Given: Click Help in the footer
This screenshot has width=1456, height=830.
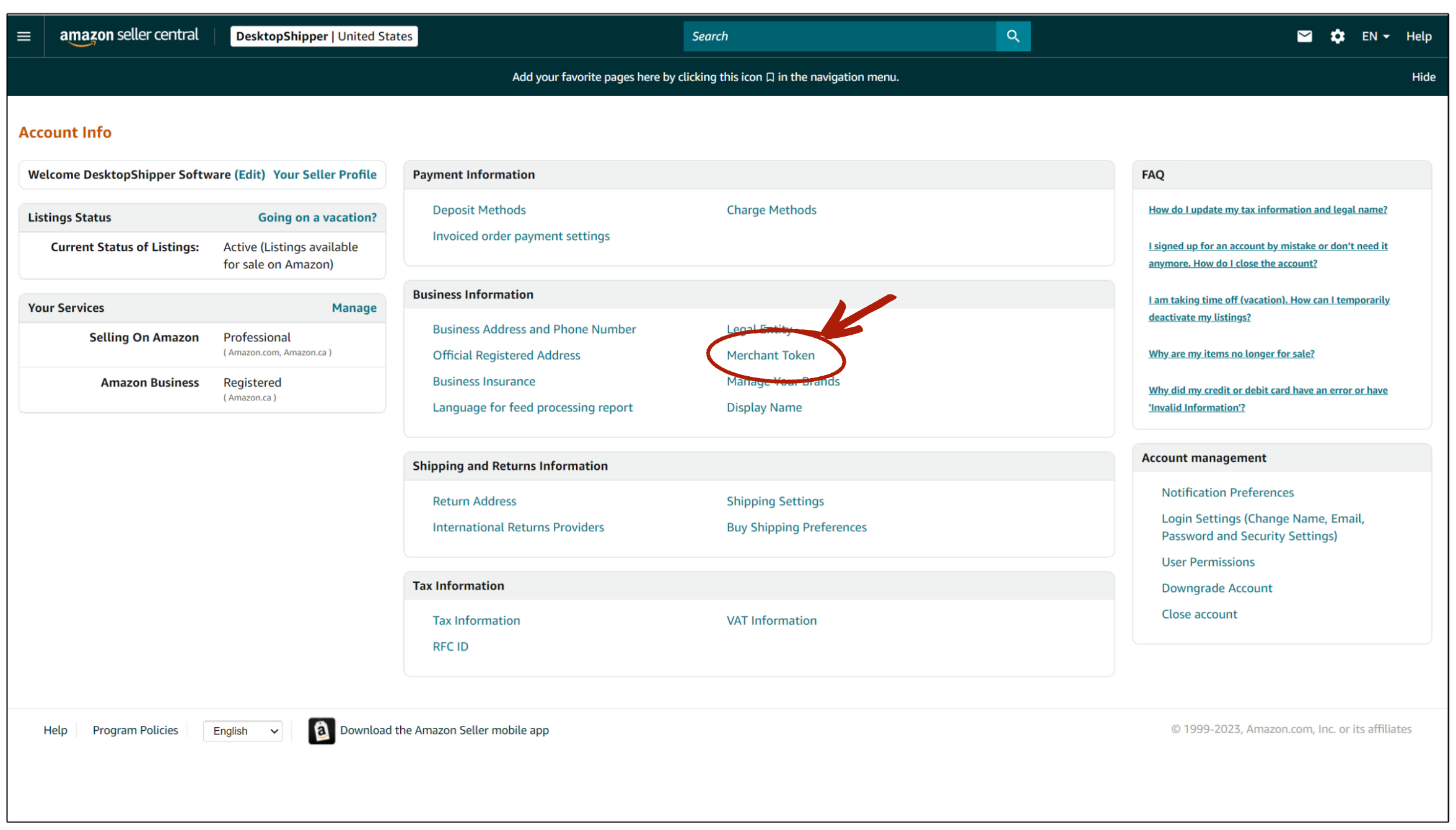Looking at the screenshot, I should (55, 730).
